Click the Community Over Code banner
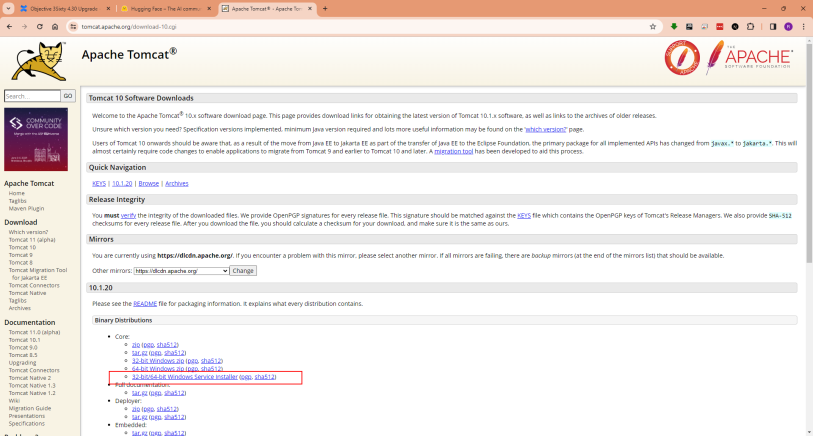Viewport: 813px width, 436px height. [36, 138]
